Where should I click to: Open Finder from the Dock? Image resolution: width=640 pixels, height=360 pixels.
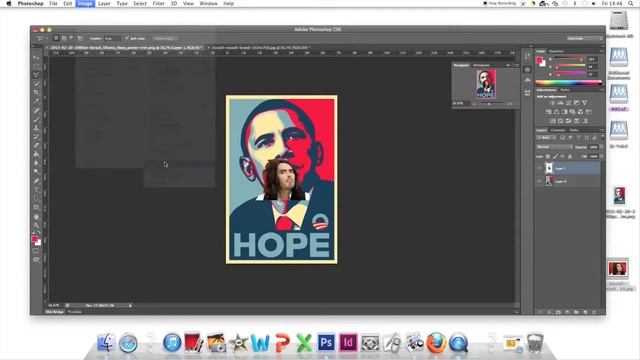[x=106, y=342]
